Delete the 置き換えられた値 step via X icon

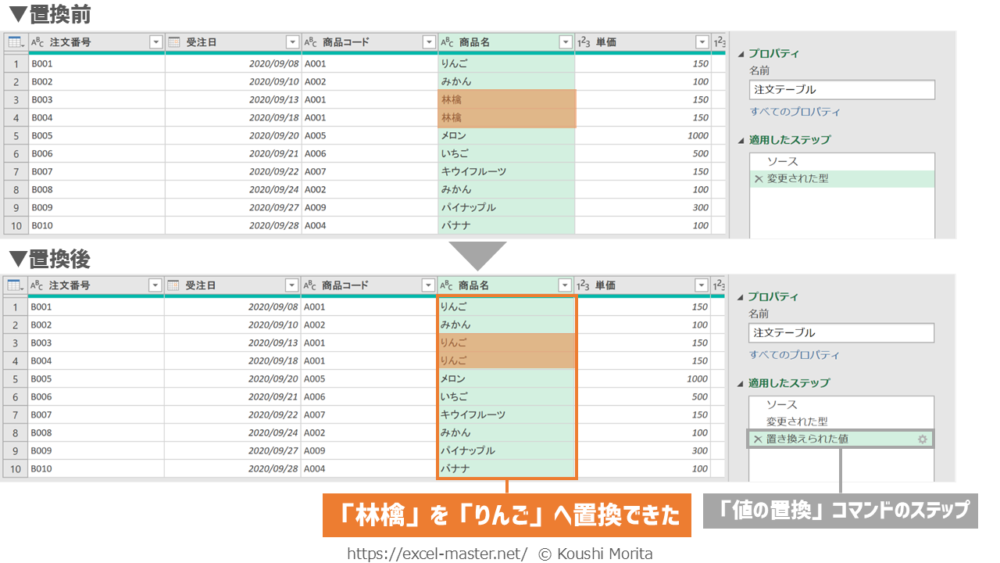point(757,439)
